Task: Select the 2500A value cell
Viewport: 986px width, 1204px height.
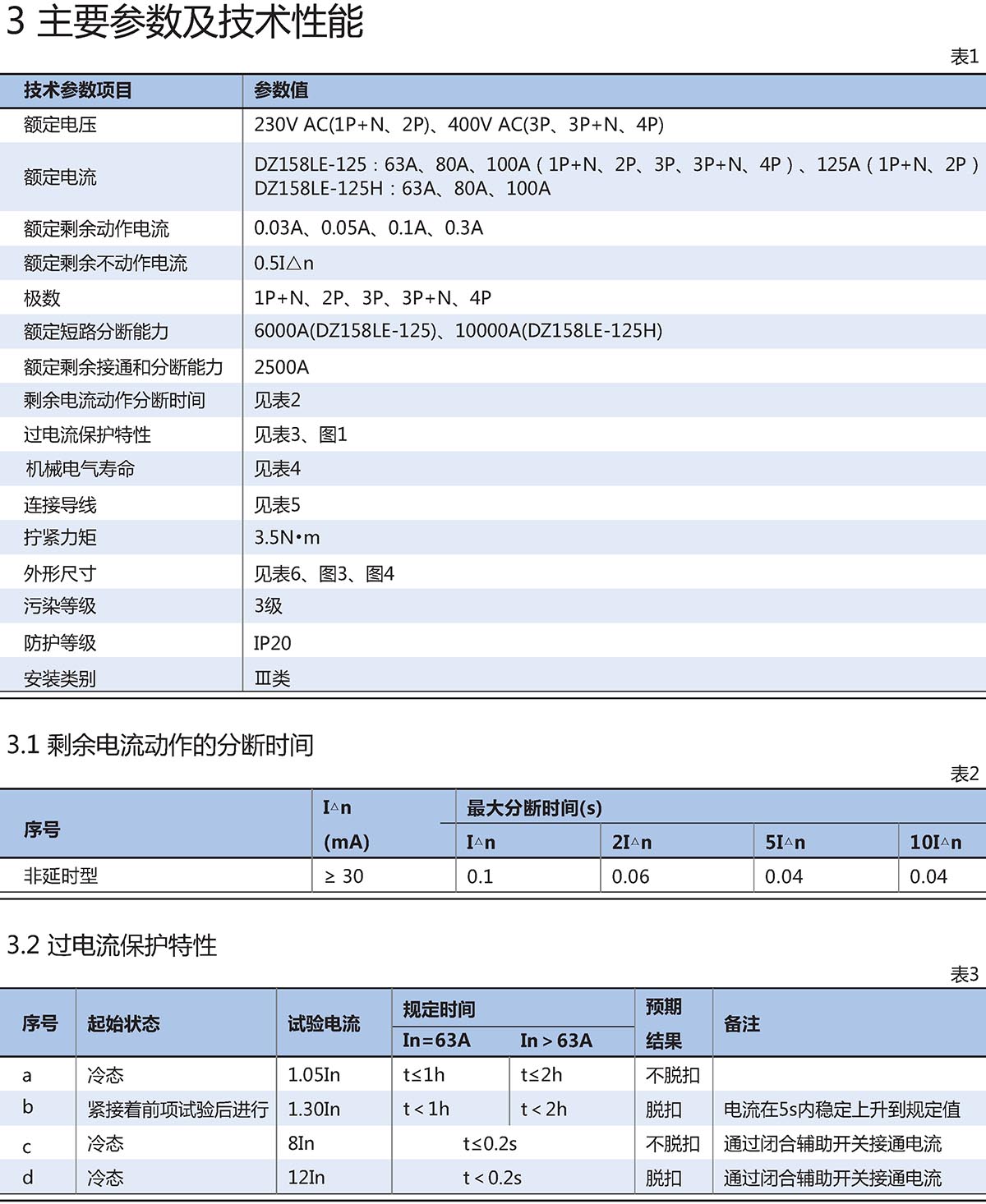Action: 281,367
